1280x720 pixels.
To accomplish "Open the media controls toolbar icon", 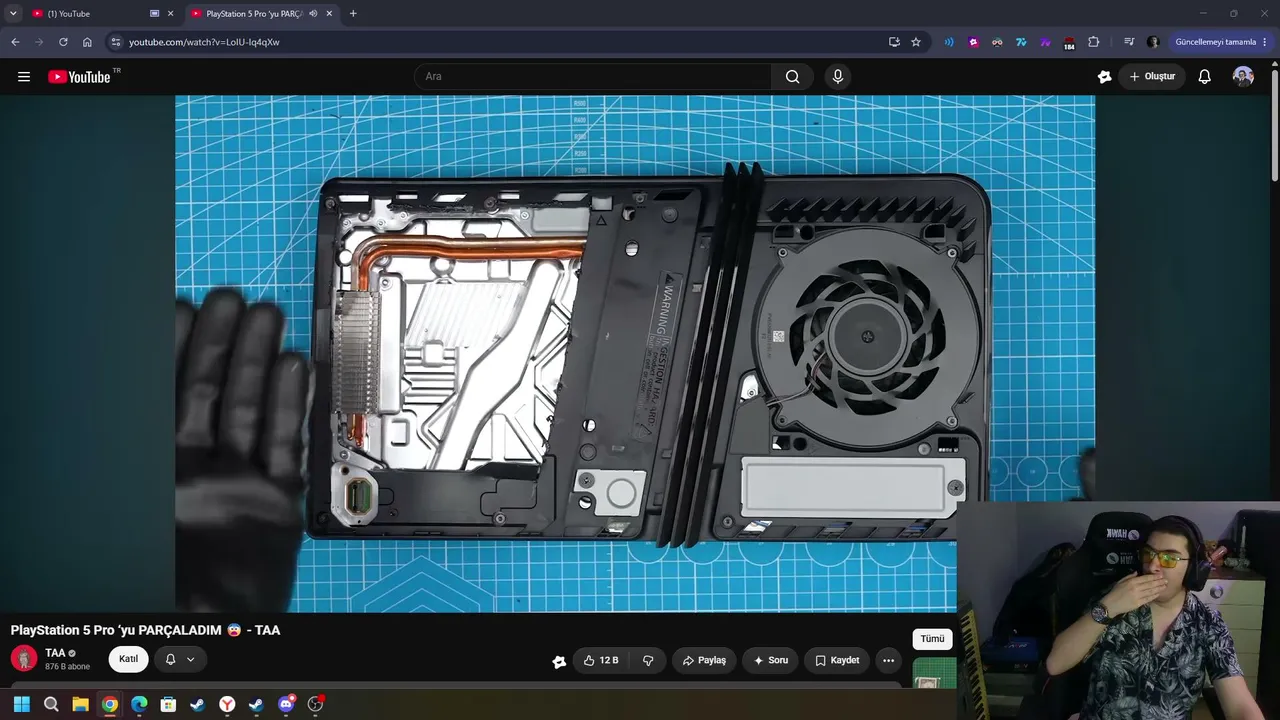I will click(1129, 42).
